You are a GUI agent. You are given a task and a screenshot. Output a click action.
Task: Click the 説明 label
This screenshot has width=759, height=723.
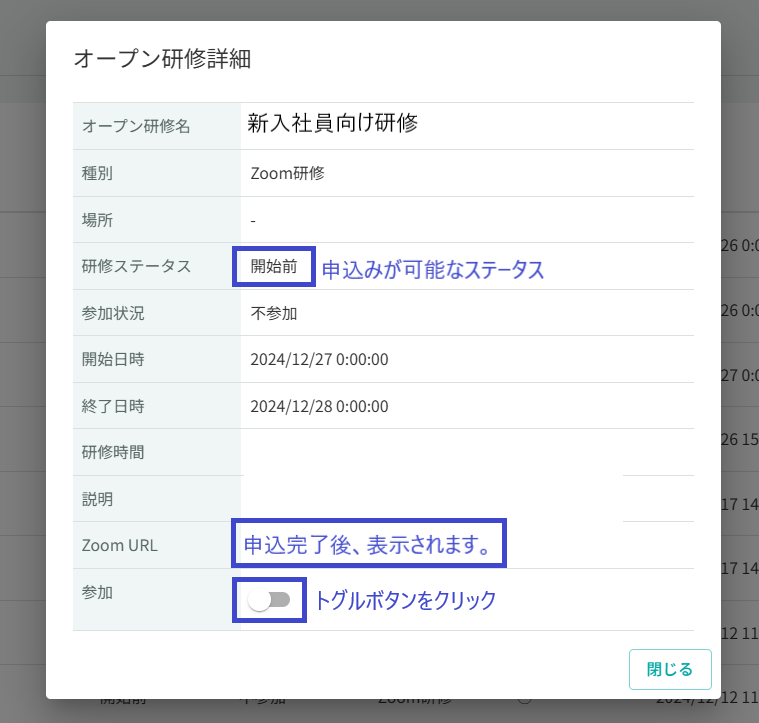pos(97,499)
